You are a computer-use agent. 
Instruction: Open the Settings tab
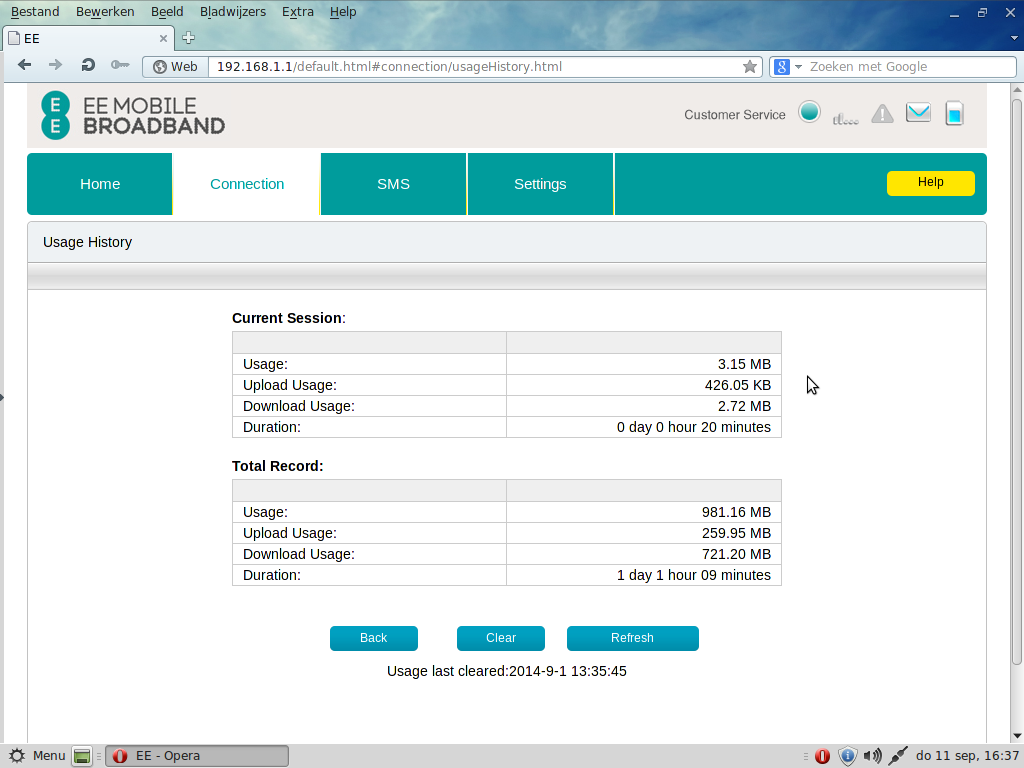pos(540,184)
